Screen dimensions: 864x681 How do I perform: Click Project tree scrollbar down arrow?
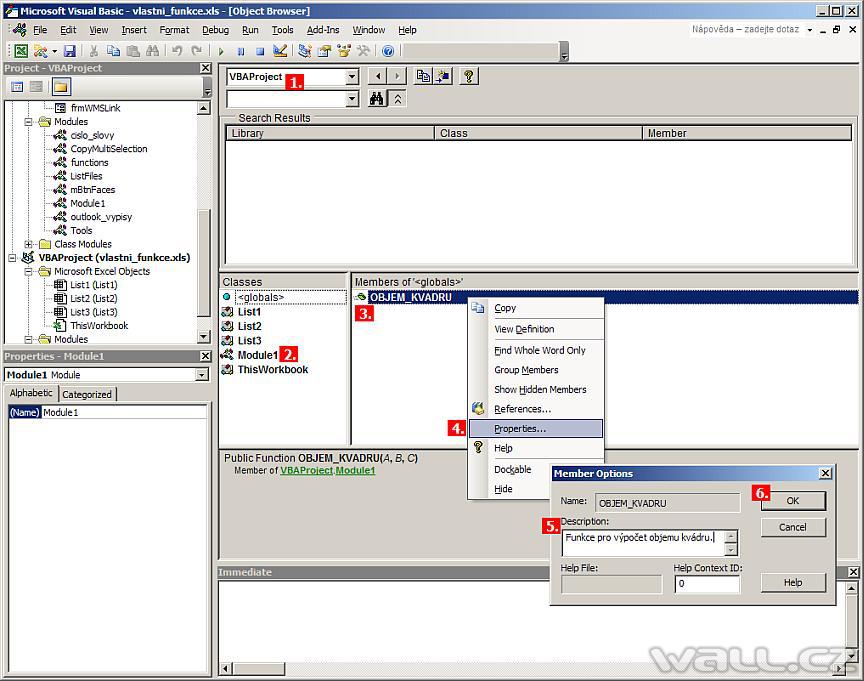pyautogui.click(x=203, y=336)
